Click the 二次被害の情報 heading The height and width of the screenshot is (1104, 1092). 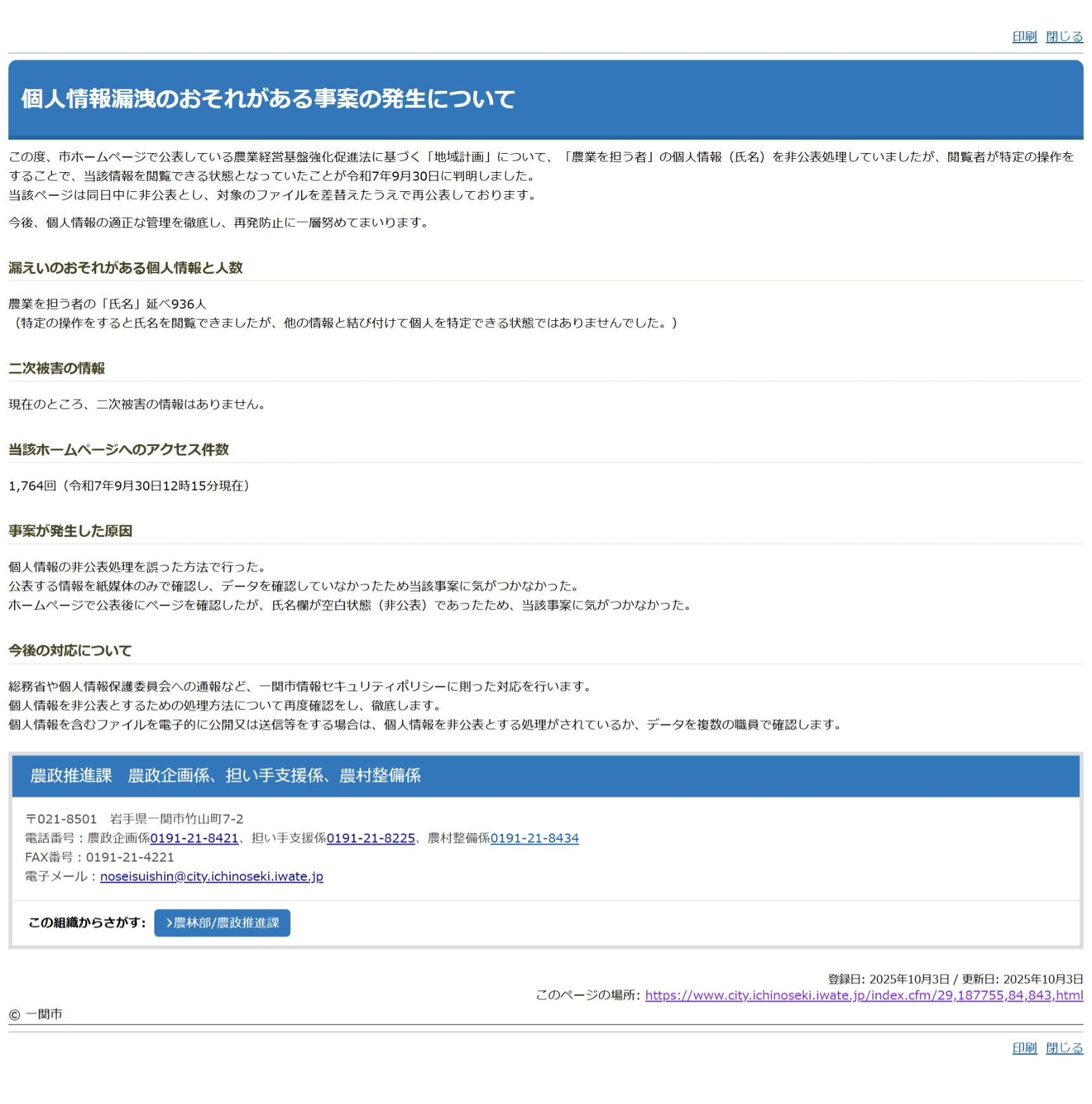click(x=57, y=368)
